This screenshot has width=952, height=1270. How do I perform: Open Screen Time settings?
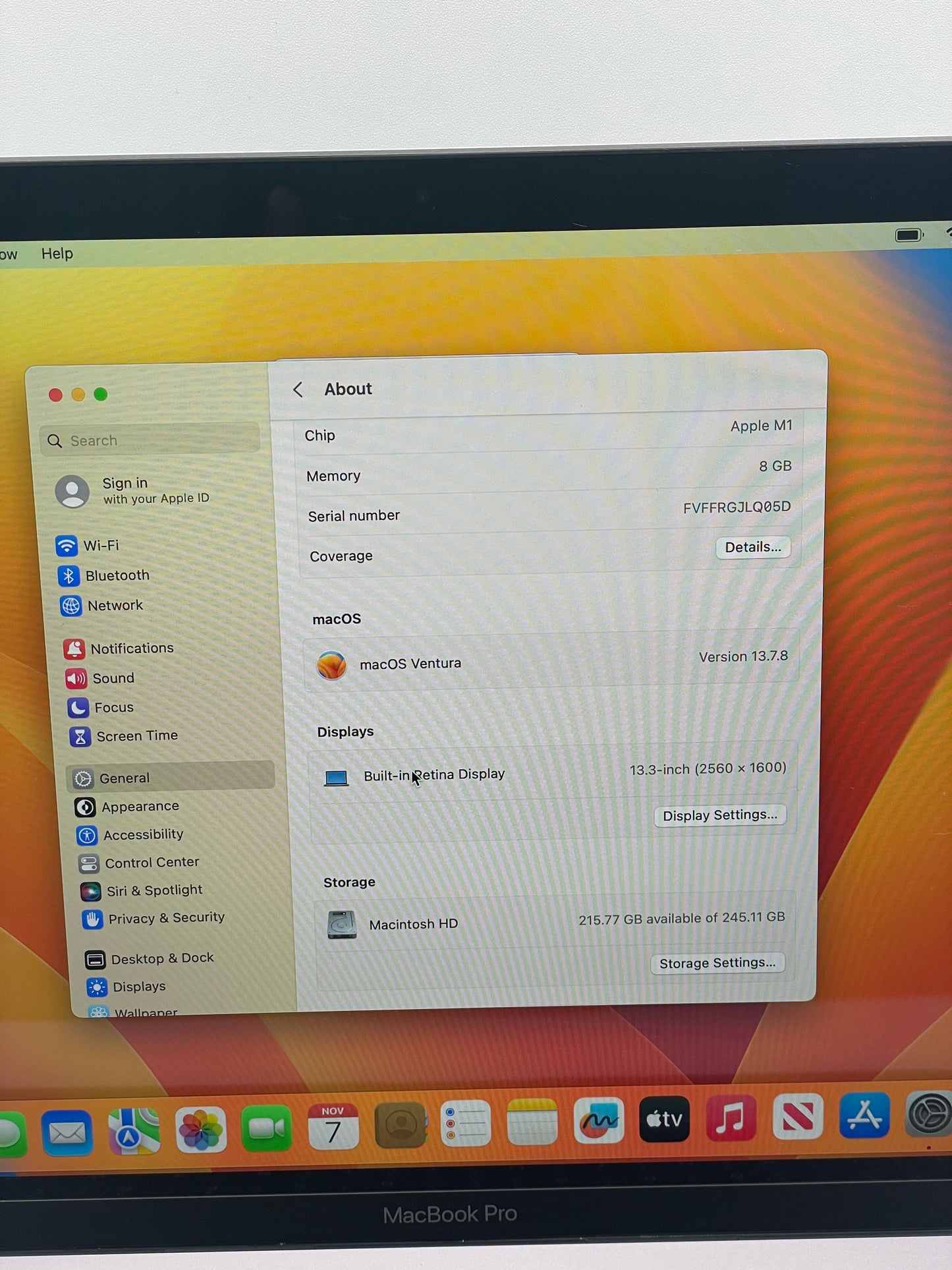click(x=123, y=736)
